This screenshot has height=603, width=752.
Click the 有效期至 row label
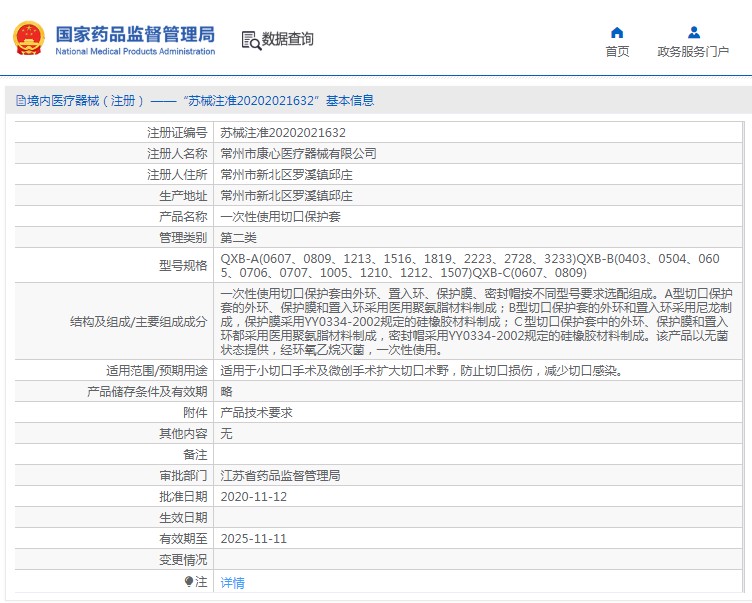click(183, 539)
